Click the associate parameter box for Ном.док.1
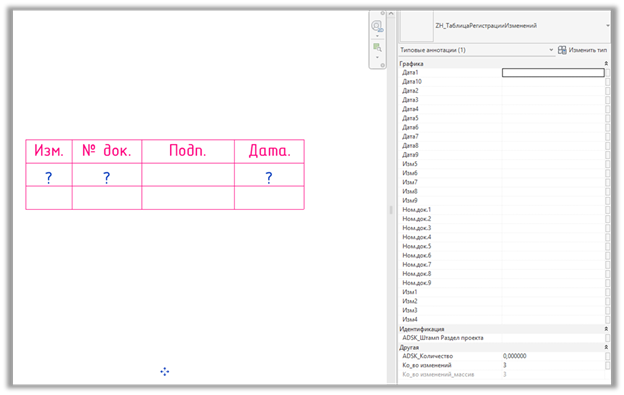Image resolution: width=624 pixels, height=395 pixels. point(607,210)
